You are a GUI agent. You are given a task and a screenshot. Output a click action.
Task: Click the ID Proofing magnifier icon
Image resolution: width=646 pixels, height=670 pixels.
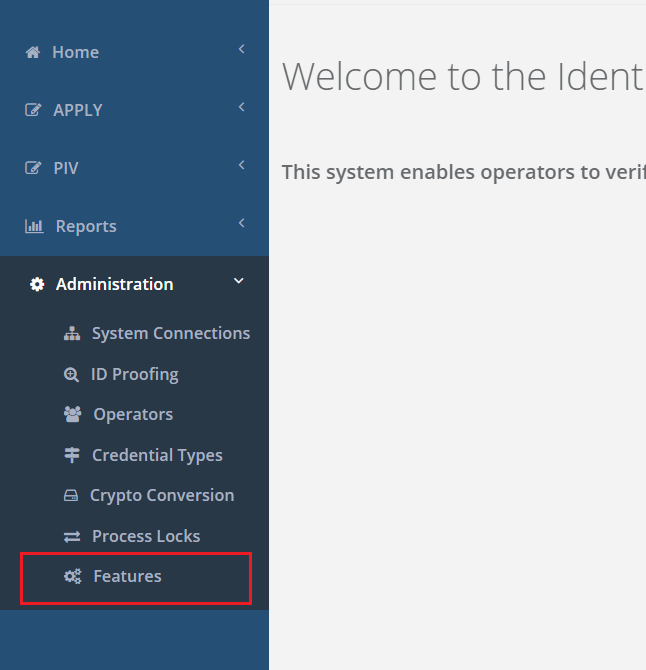coord(71,374)
